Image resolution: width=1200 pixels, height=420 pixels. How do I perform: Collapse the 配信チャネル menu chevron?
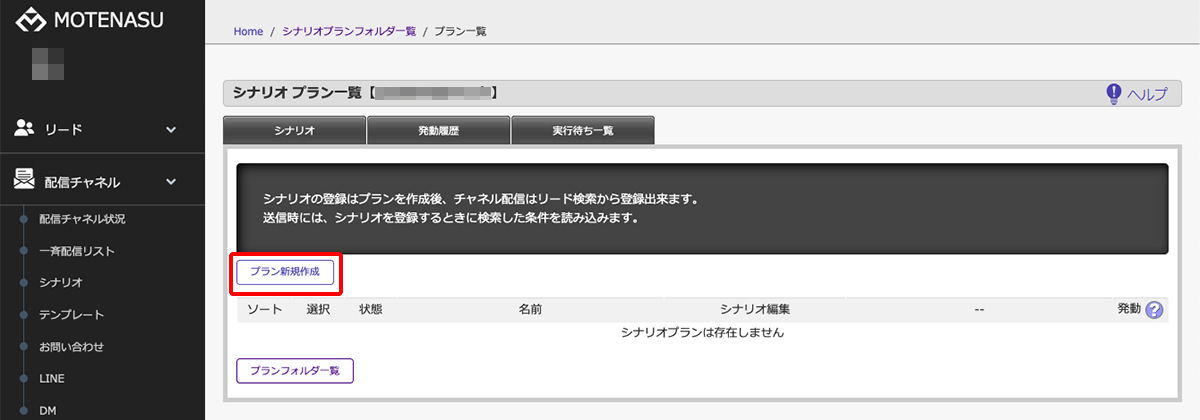[x=171, y=181]
